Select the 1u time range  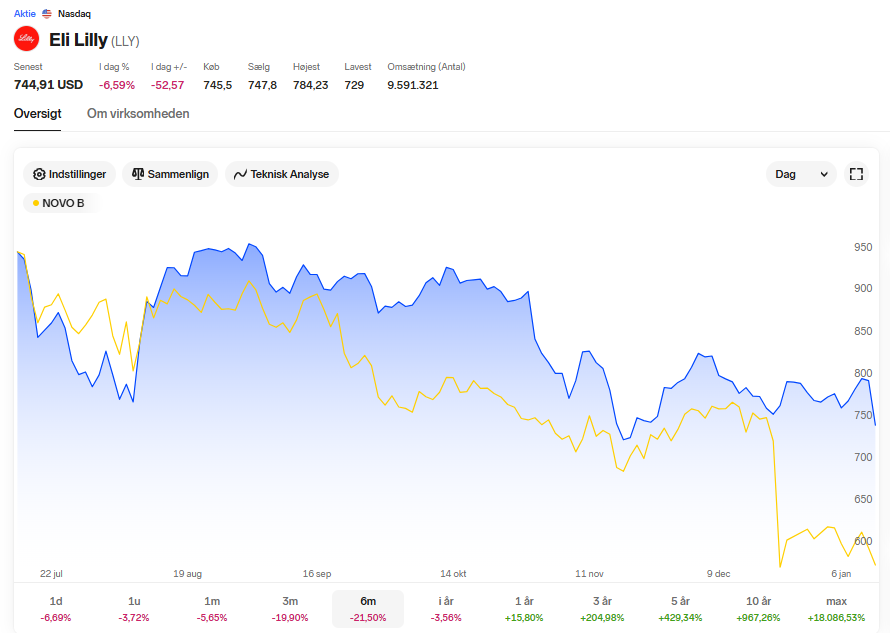click(134, 609)
